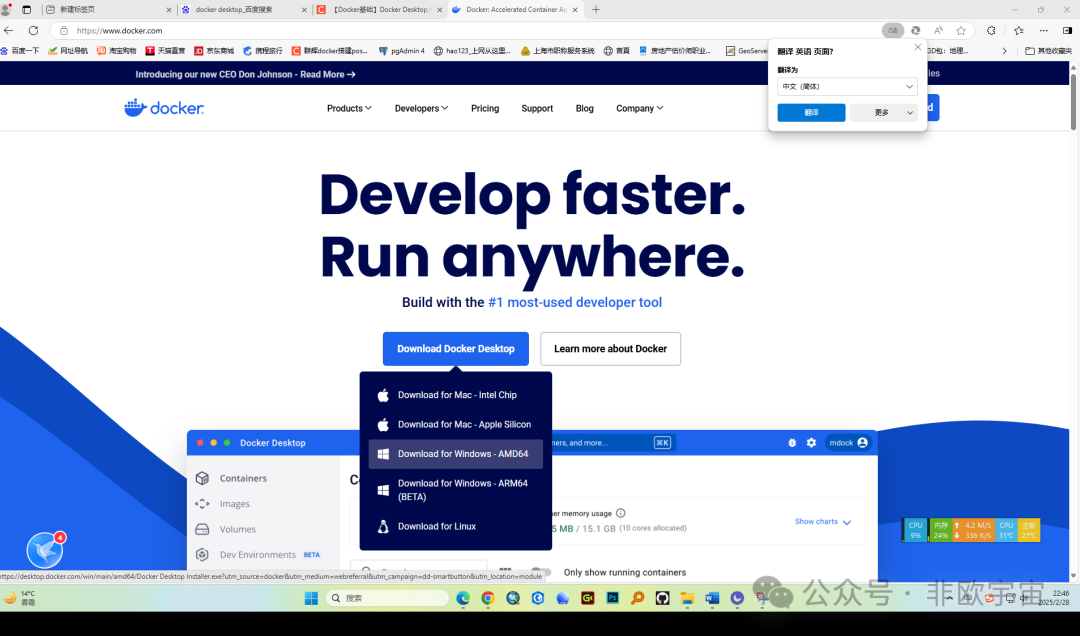Viewport: 1080px width, 636px height.
Task: Show more bookmarks with the overflow chevron
Action: [1004, 51]
